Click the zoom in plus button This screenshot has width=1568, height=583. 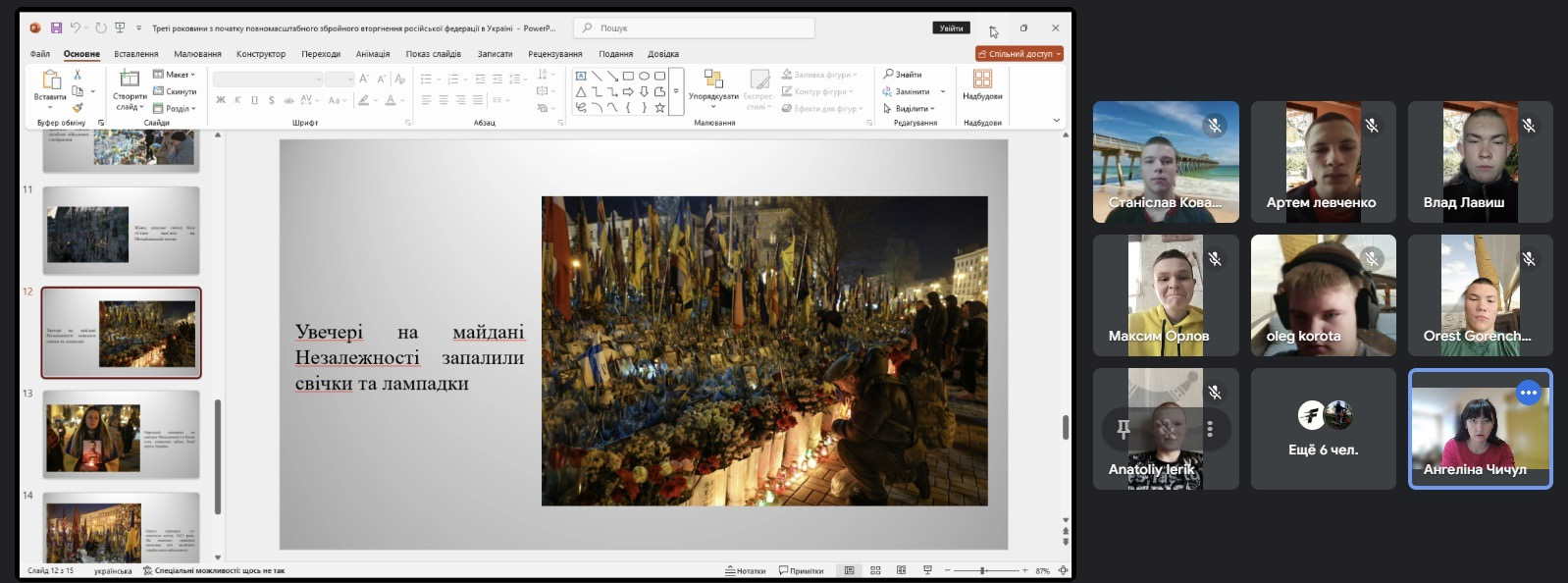pyautogui.click(x=1024, y=570)
